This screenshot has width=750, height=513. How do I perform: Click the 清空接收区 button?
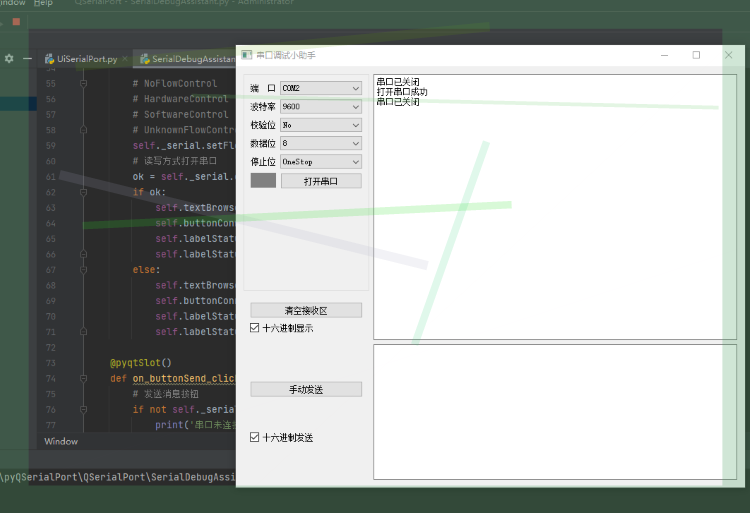click(306, 310)
